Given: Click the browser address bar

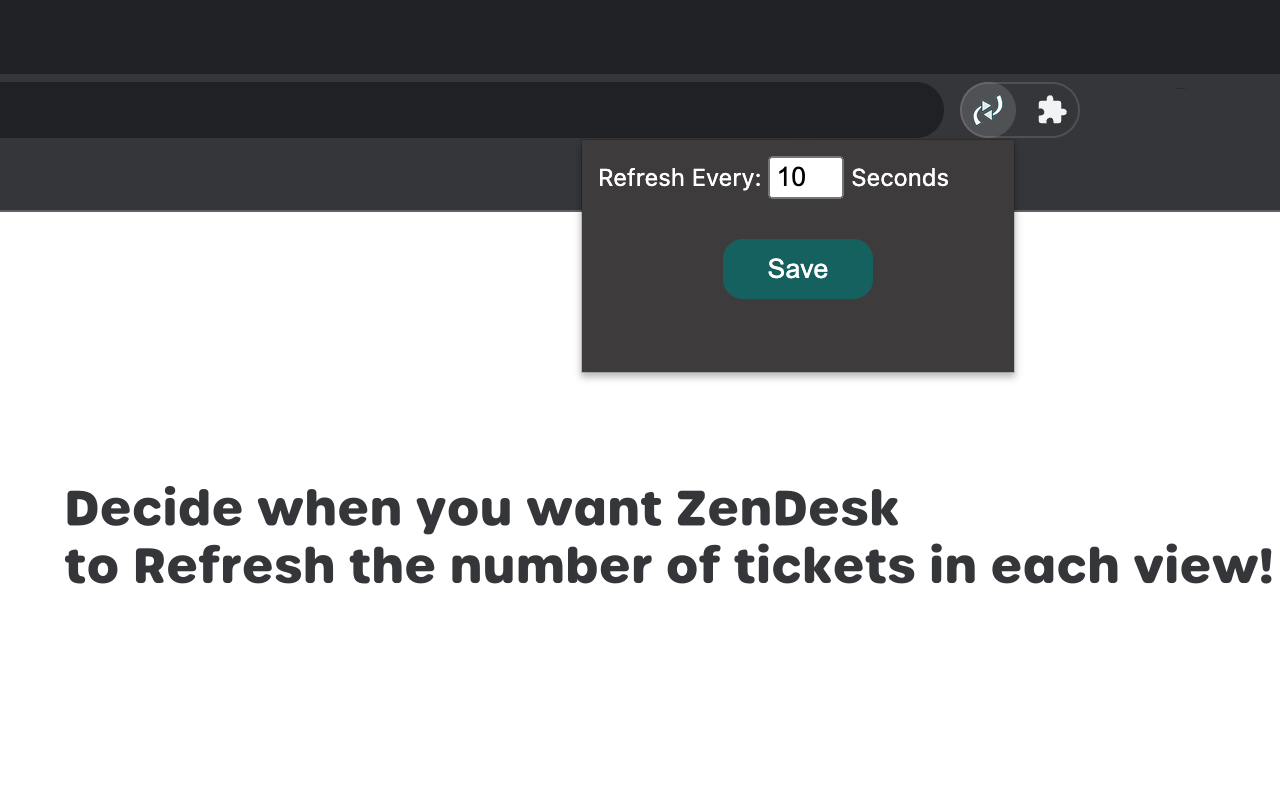Looking at the screenshot, I should [x=470, y=109].
